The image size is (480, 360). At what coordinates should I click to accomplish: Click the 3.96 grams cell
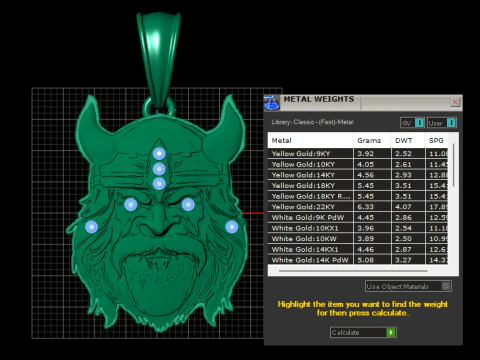(x=372, y=228)
